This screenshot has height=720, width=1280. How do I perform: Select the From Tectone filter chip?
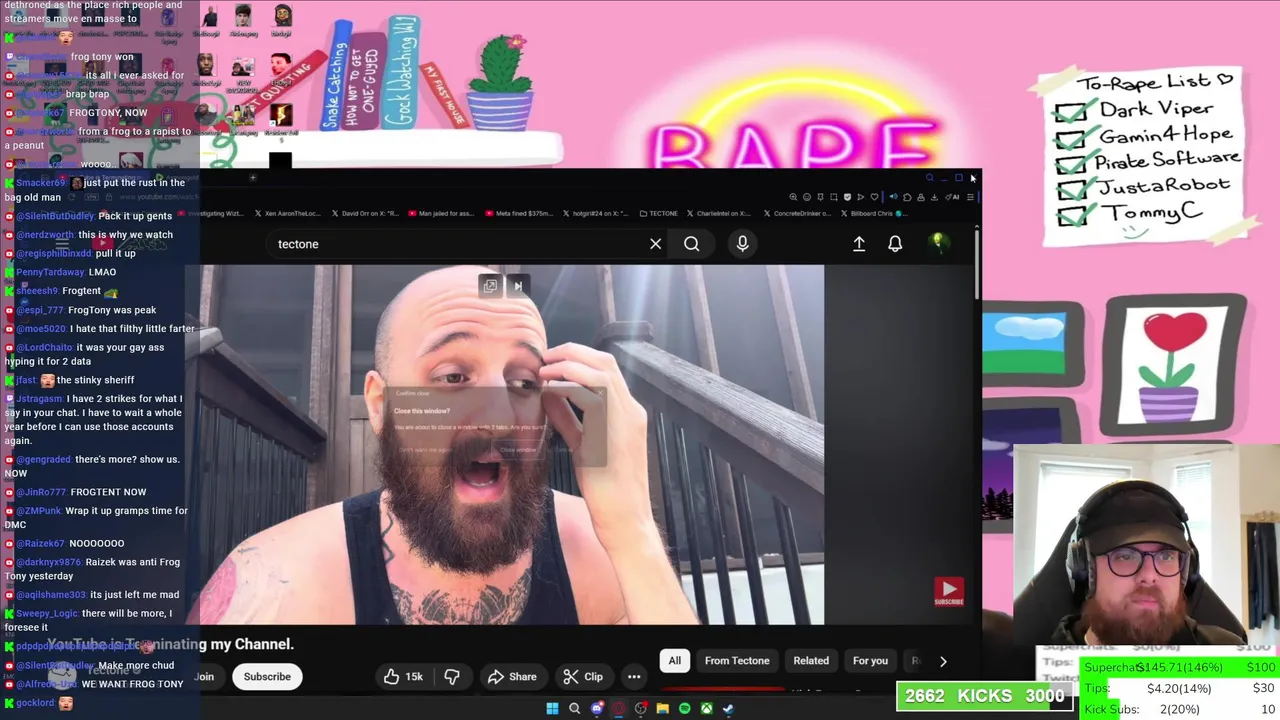click(737, 661)
